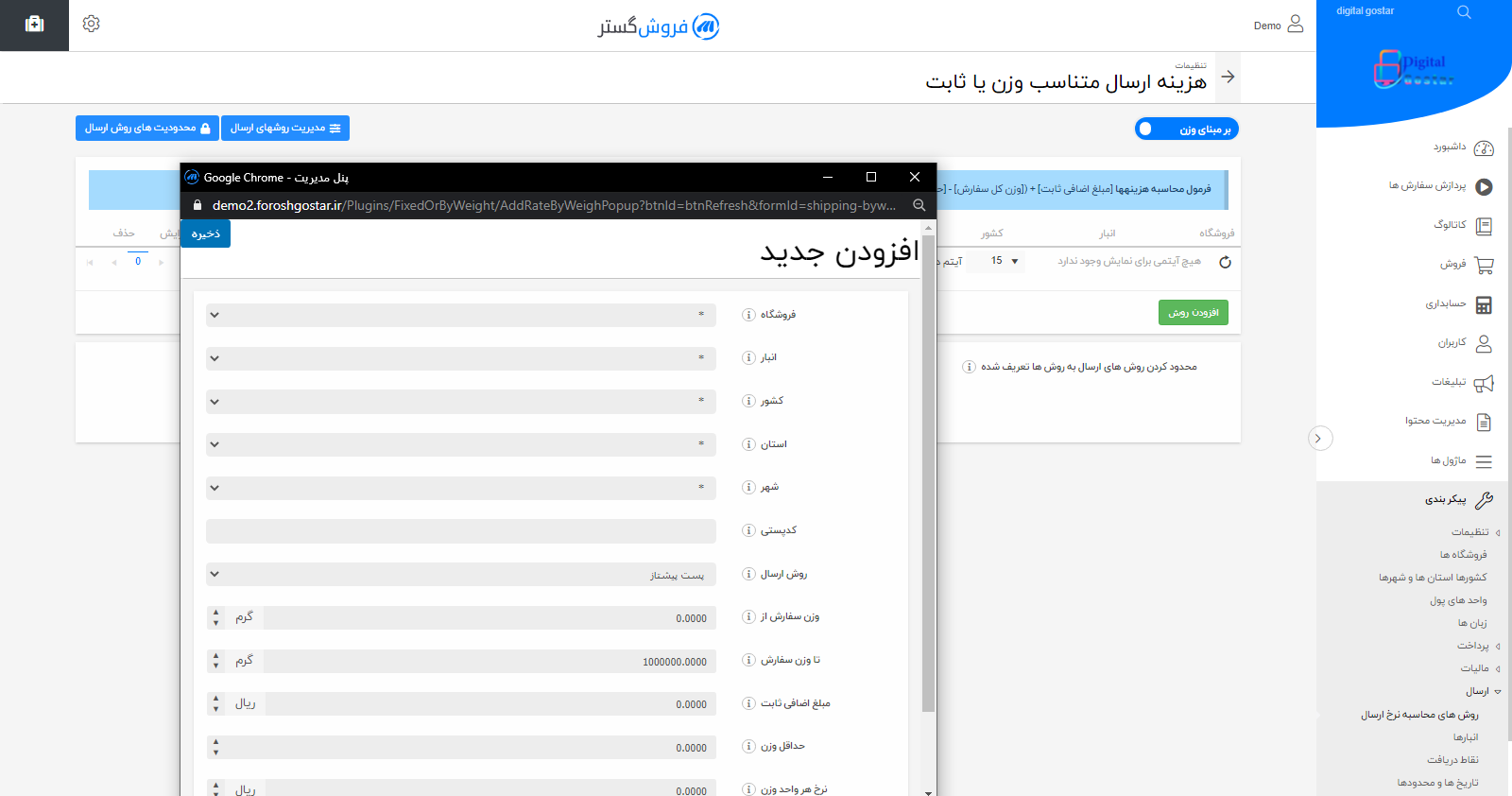
Task: Open تاریخ ها و محدوده sidebar link
Action: coord(1437,783)
